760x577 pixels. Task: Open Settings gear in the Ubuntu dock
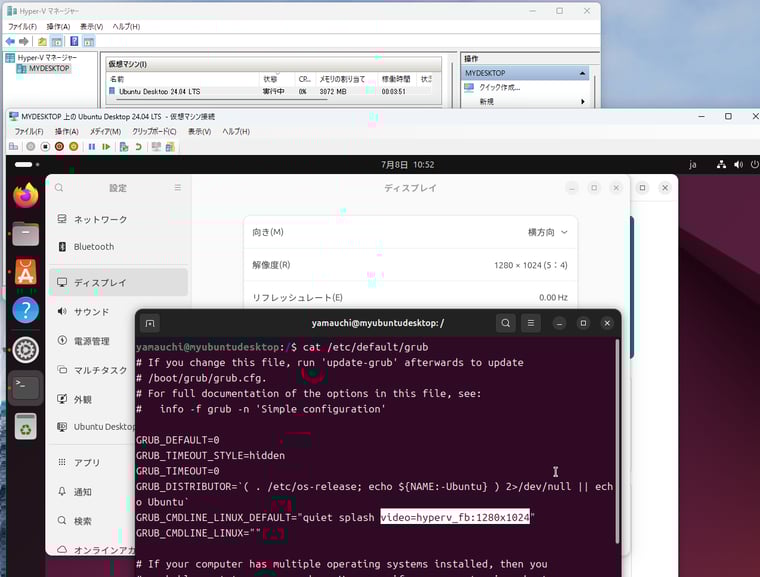point(26,350)
